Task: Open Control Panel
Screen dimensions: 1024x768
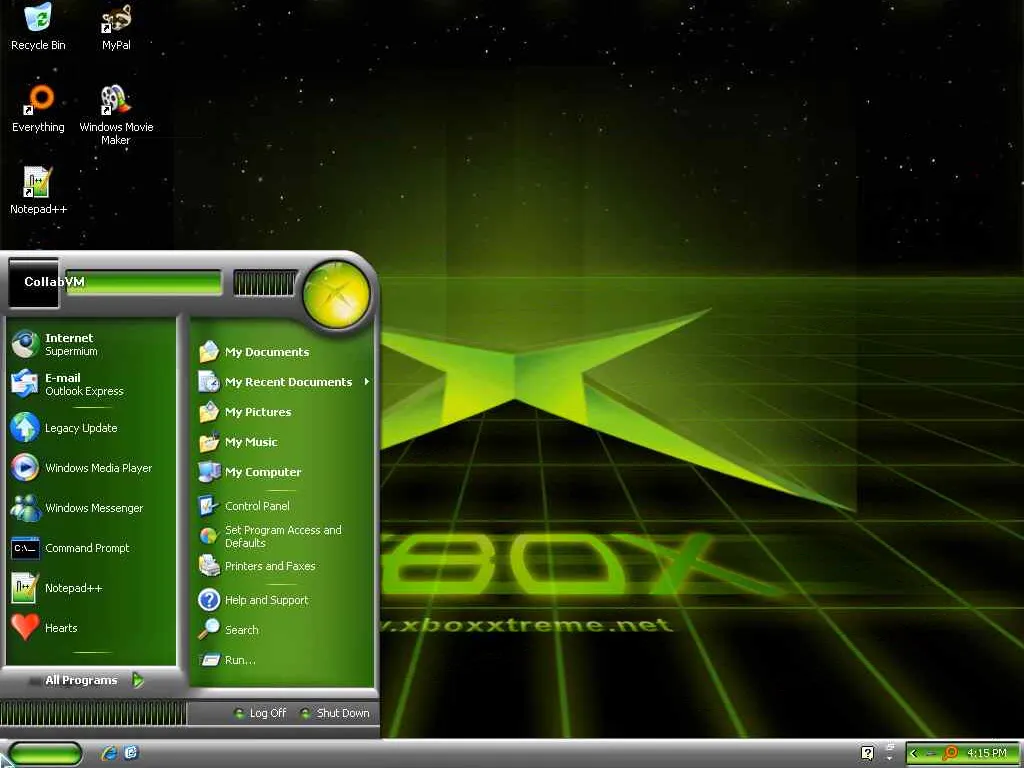Action: pyautogui.click(x=283, y=506)
